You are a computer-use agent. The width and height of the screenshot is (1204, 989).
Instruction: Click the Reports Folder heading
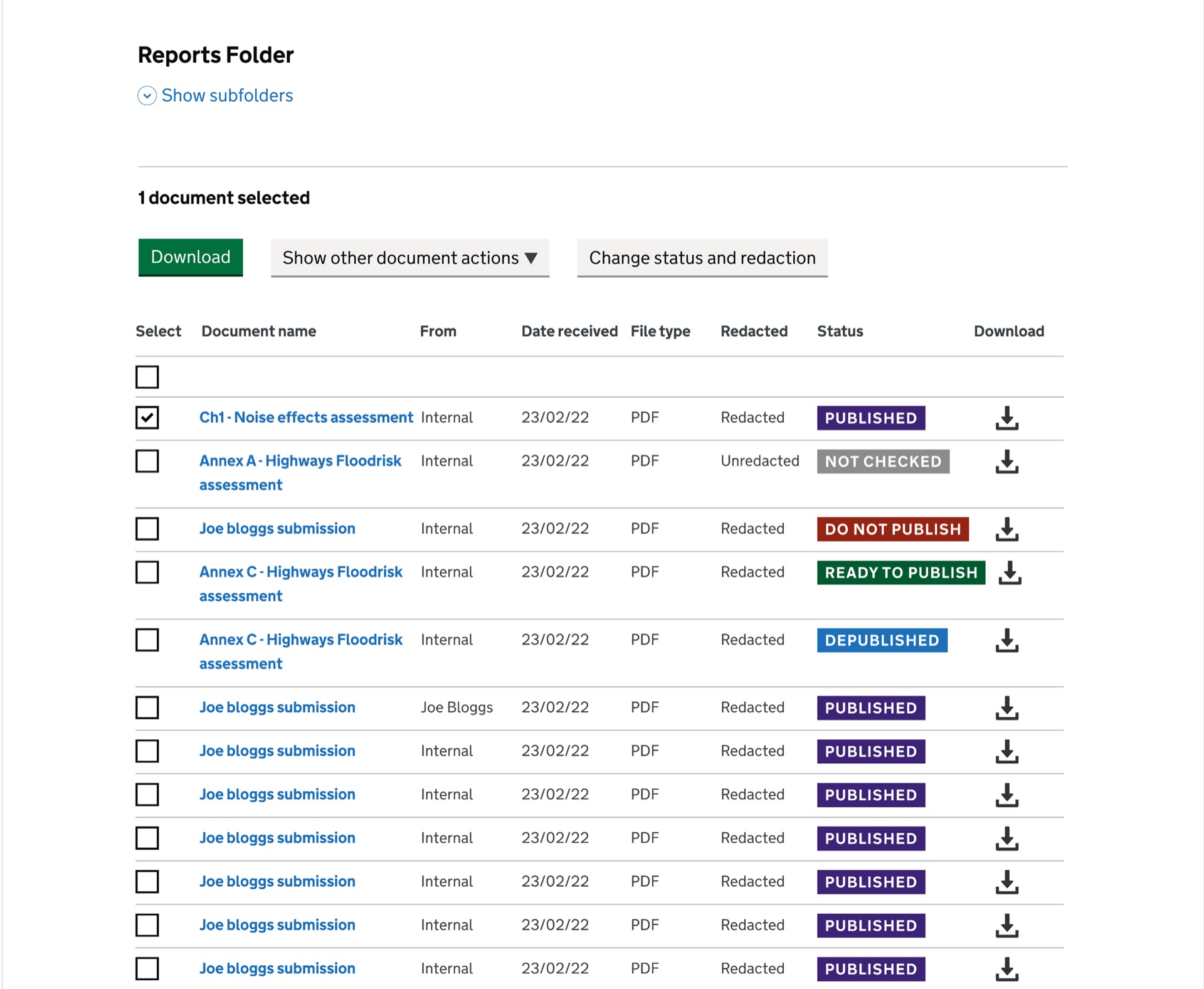216,55
